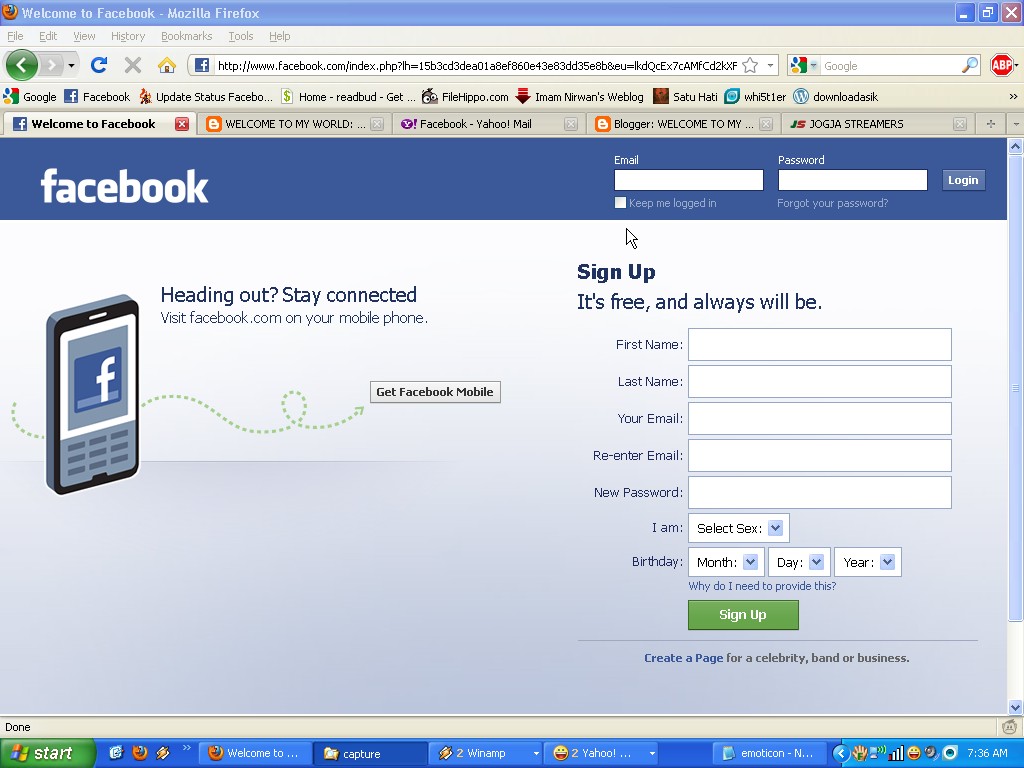The image size is (1024, 768).
Task: Click the search magnifier icon
Action: (x=970, y=65)
